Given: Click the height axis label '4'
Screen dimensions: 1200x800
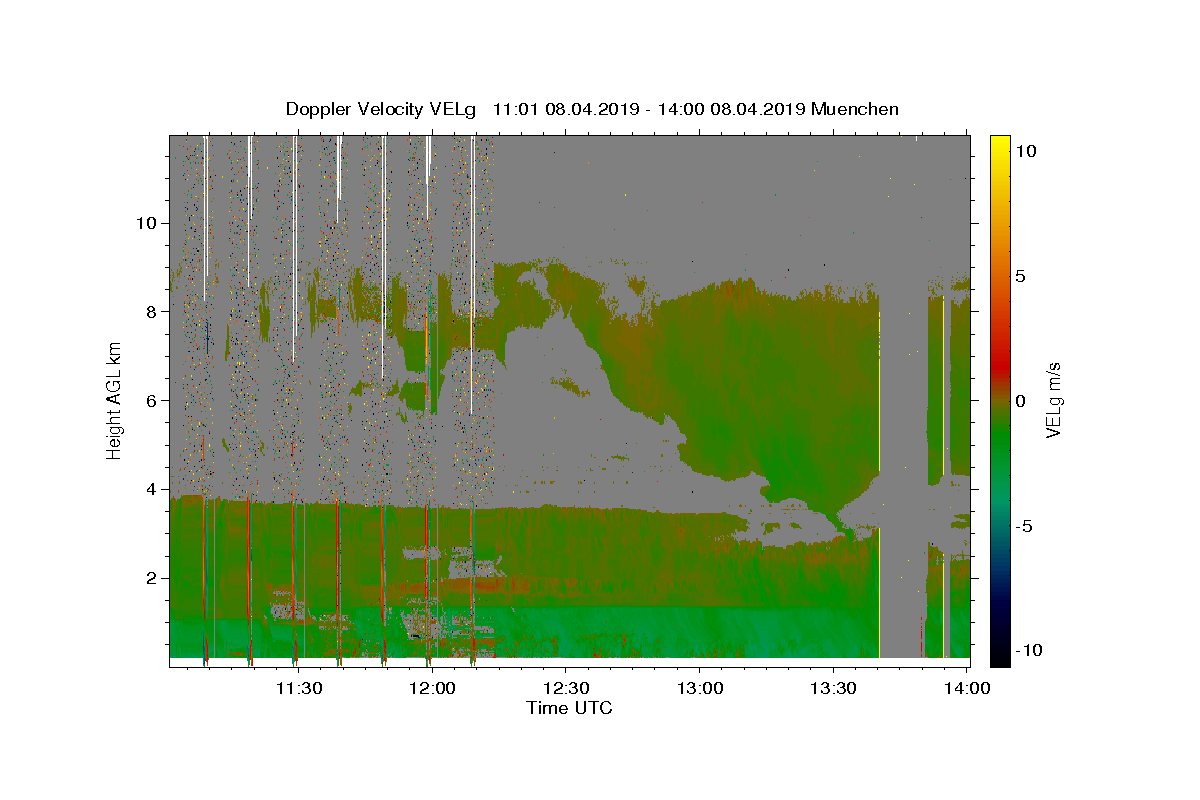Looking at the screenshot, I should pyautogui.click(x=149, y=489).
